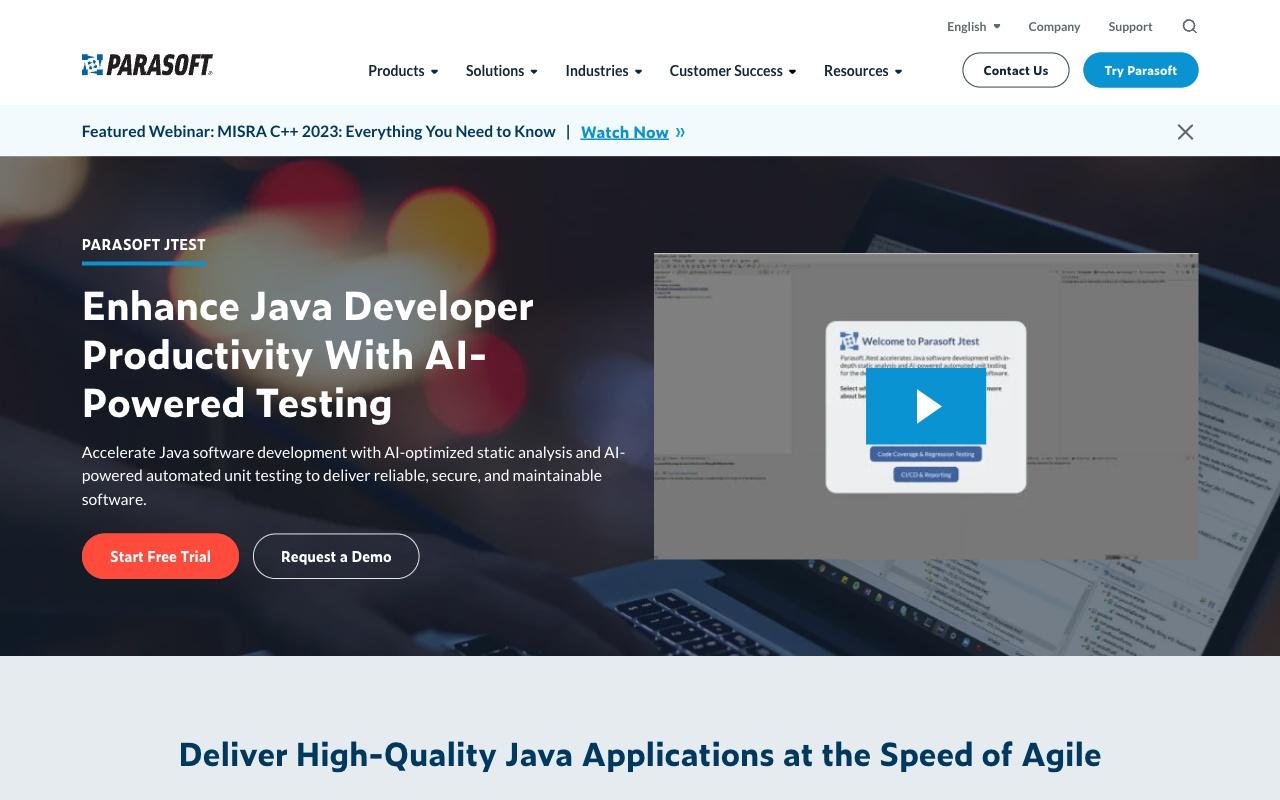Click the Featured Webinar MISRA C++ 2023 text
The image size is (1280, 800).
tap(318, 132)
